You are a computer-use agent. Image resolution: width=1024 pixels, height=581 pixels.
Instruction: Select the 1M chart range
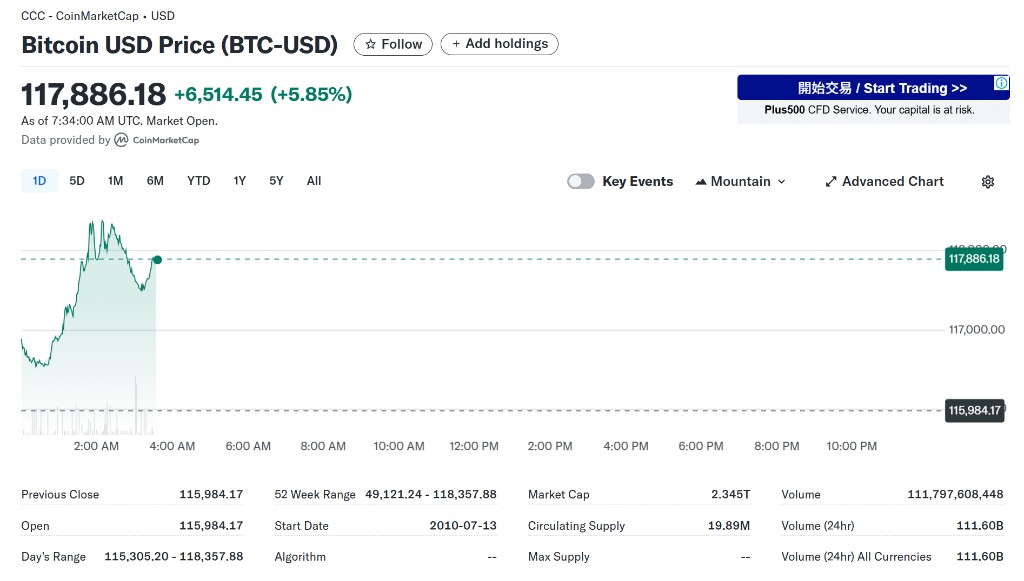[116, 181]
